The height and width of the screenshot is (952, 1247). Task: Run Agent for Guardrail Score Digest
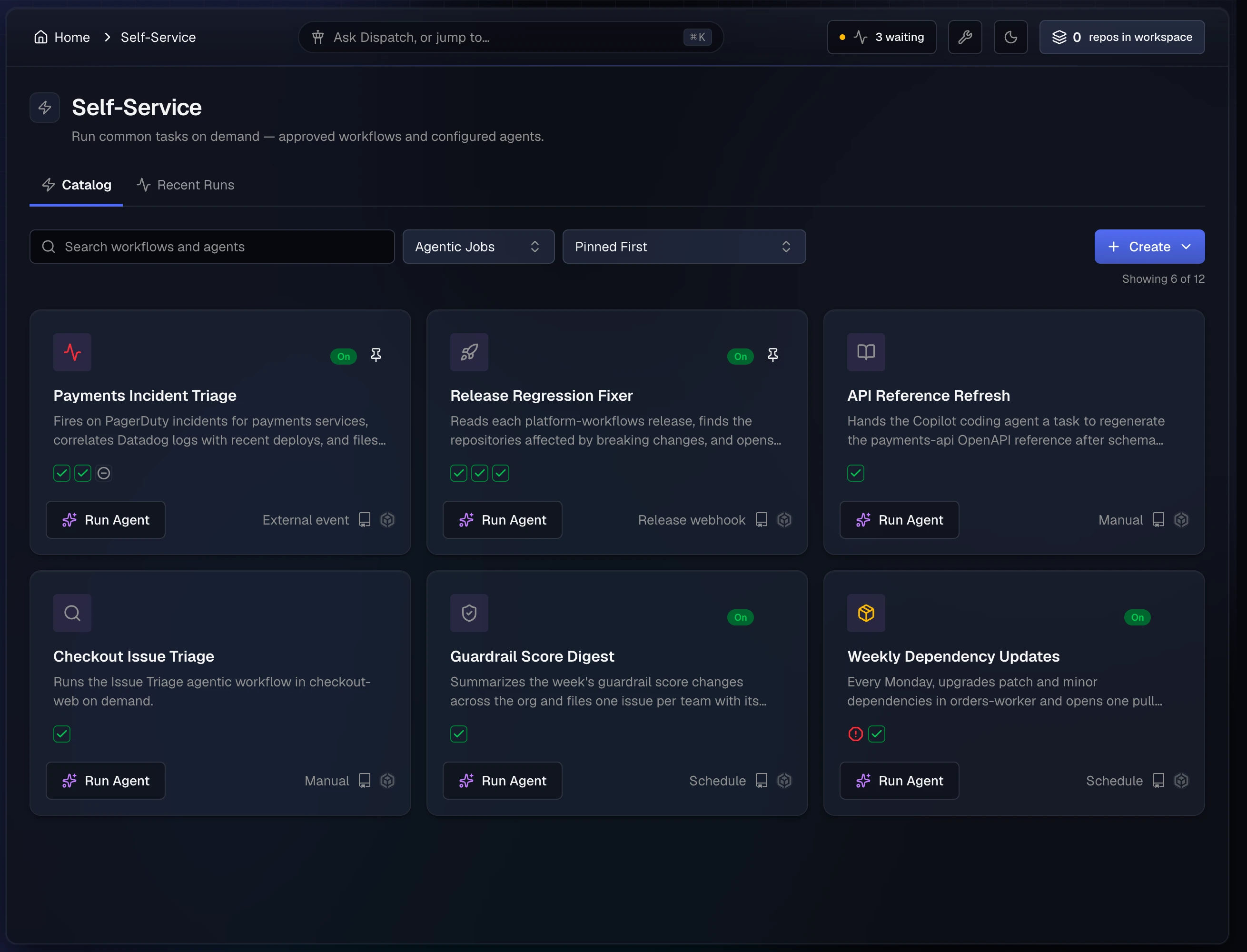pyautogui.click(x=503, y=781)
